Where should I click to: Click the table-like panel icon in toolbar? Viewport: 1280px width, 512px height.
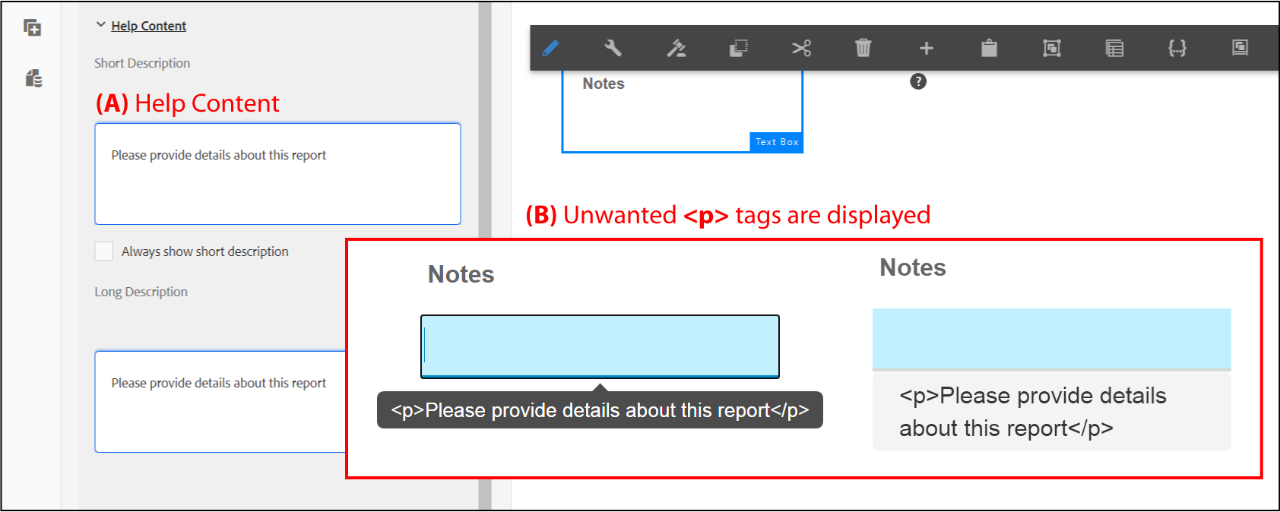click(x=1114, y=48)
